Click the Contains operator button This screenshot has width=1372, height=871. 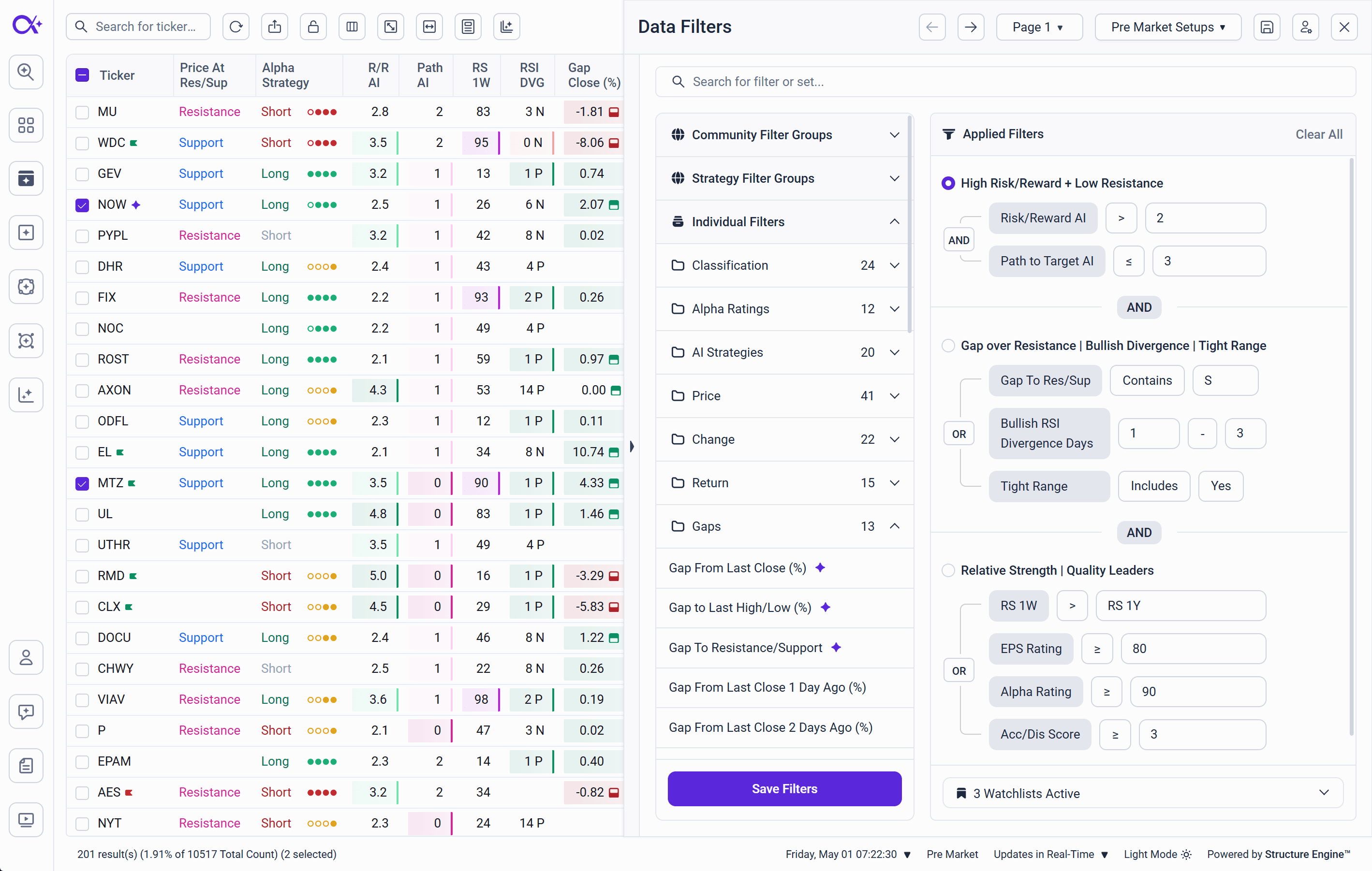point(1147,380)
